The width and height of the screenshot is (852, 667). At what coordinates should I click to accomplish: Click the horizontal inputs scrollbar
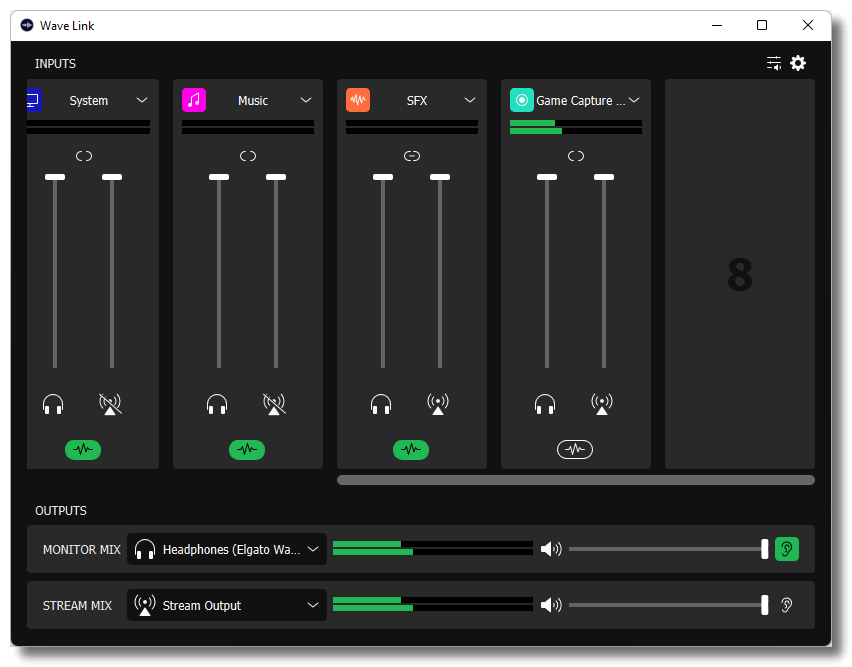(x=576, y=480)
